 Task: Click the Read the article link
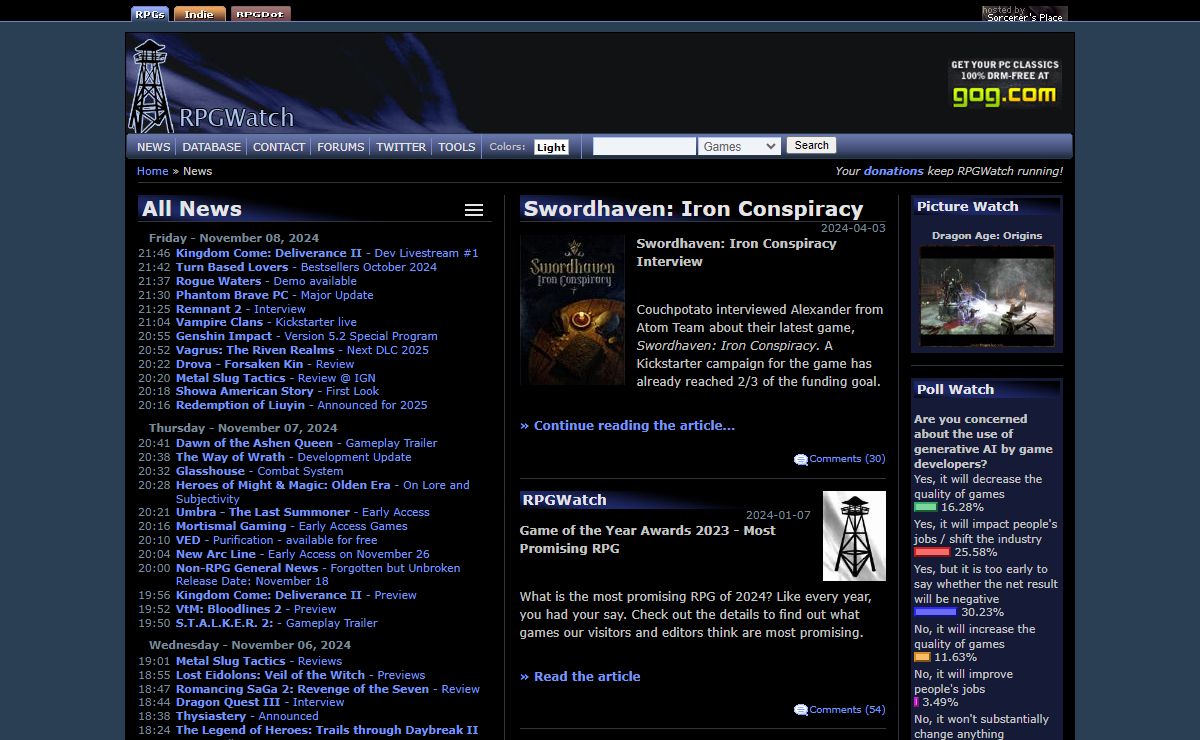pyautogui.click(x=580, y=676)
